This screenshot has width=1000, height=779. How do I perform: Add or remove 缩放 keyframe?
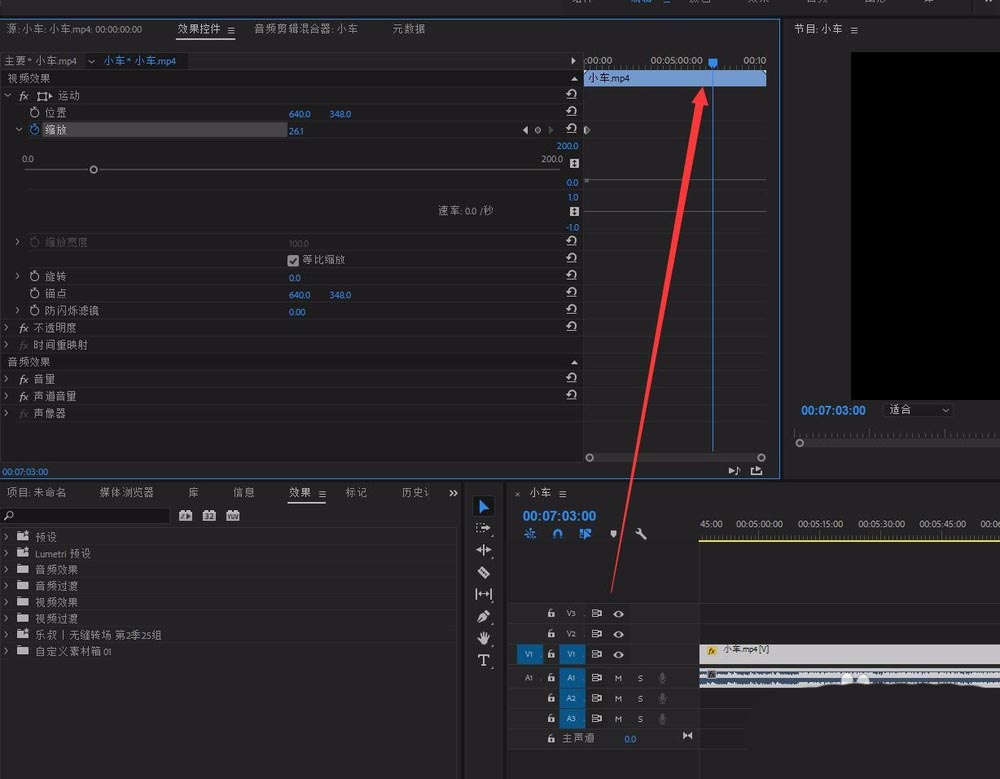pyautogui.click(x=538, y=130)
